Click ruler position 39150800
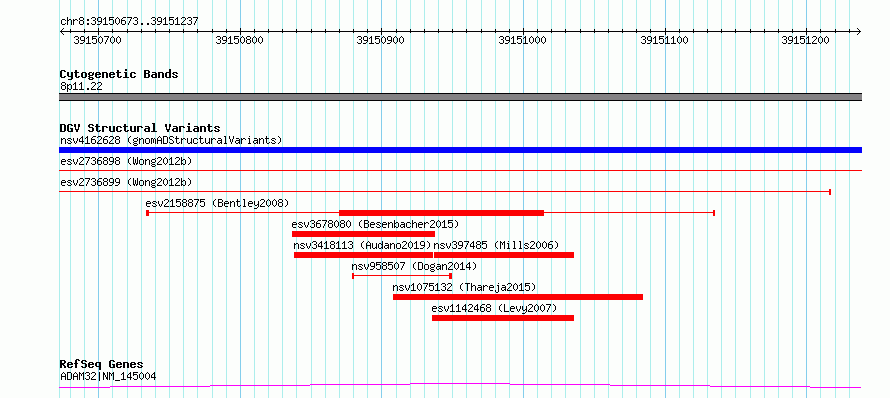The width and height of the screenshot is (890, 398). 240,40
